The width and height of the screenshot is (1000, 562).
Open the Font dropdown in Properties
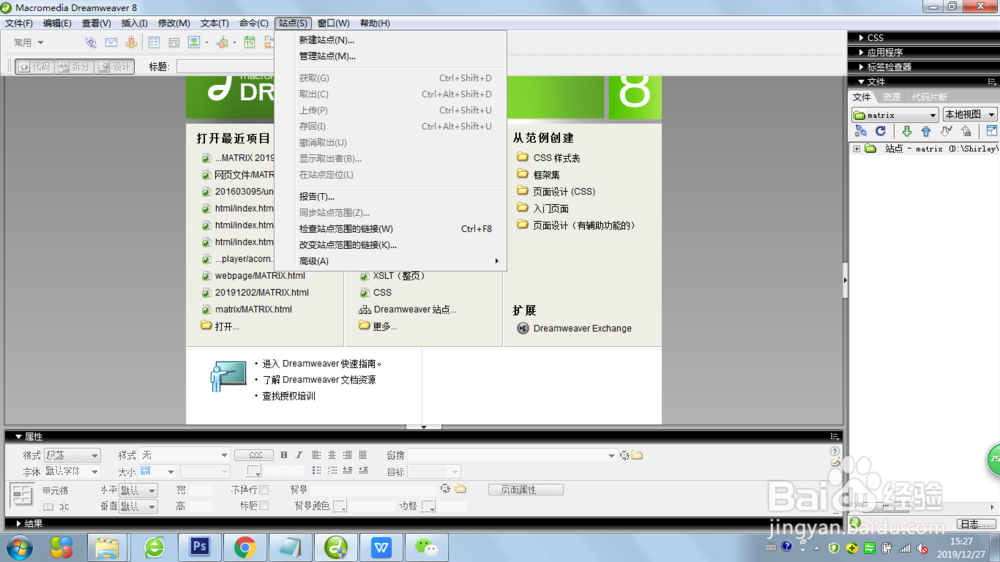pos(72,471)
